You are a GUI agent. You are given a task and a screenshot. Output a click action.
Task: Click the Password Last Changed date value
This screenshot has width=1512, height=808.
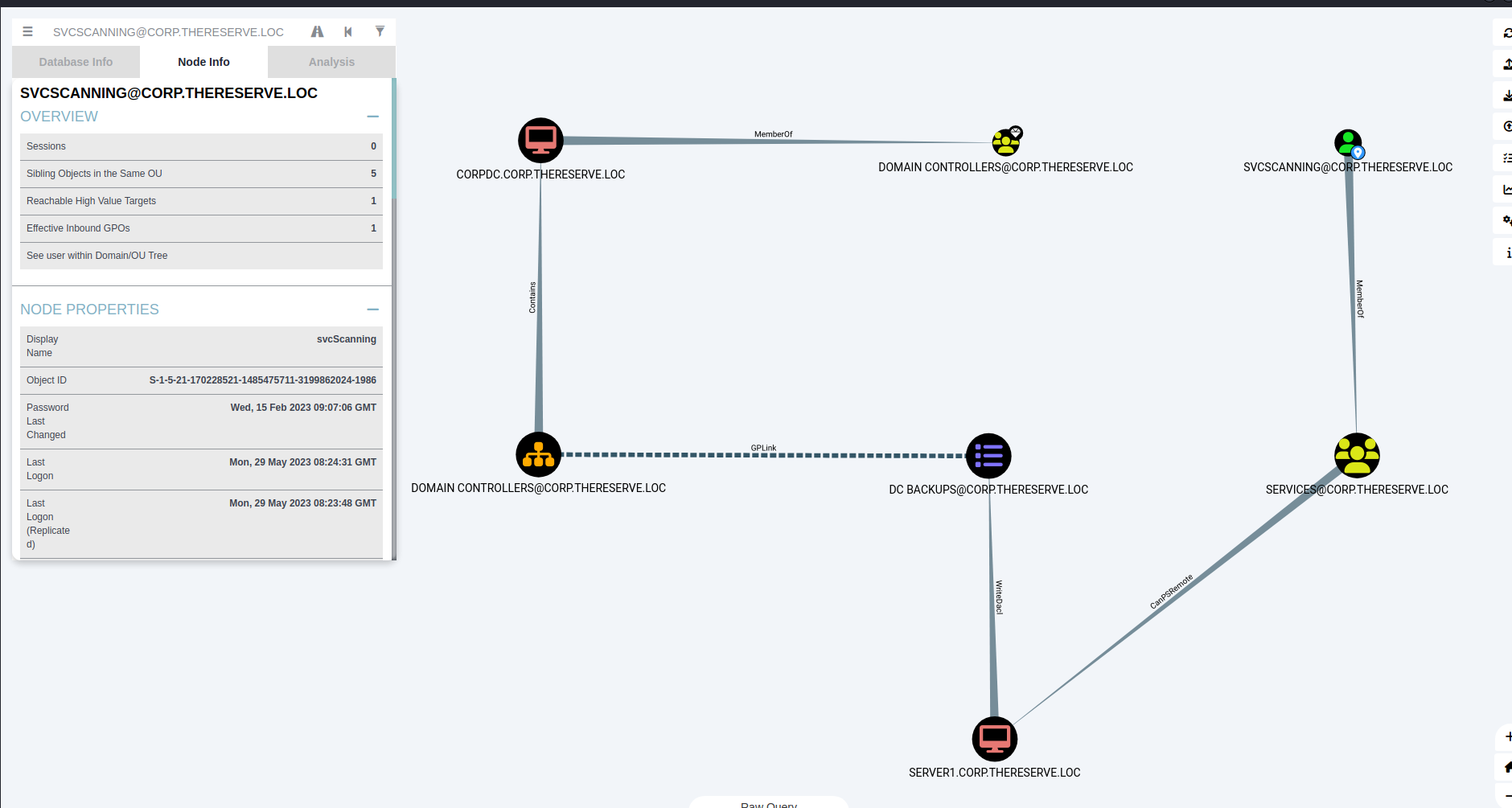pyautogui.click(x=303, y=408)
